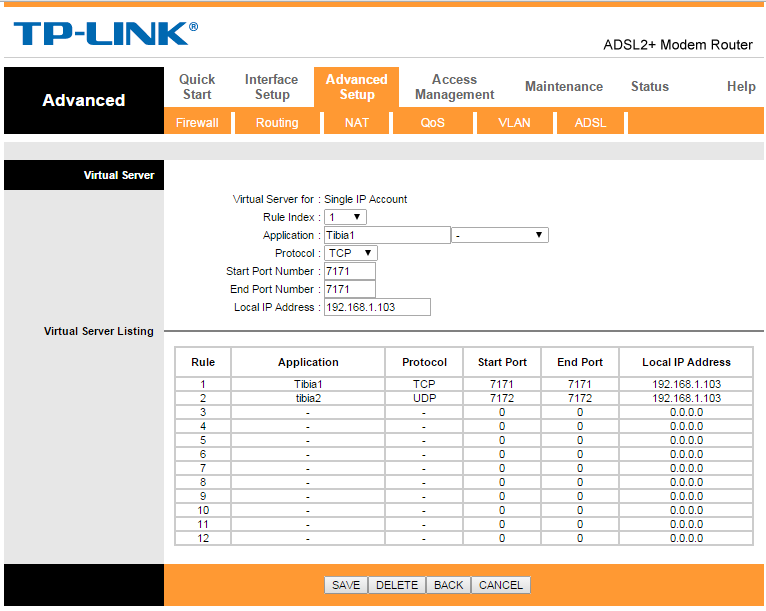Switch to the Status tab
The width and height of the screenshot is (766, 611).
pos(650,86)
